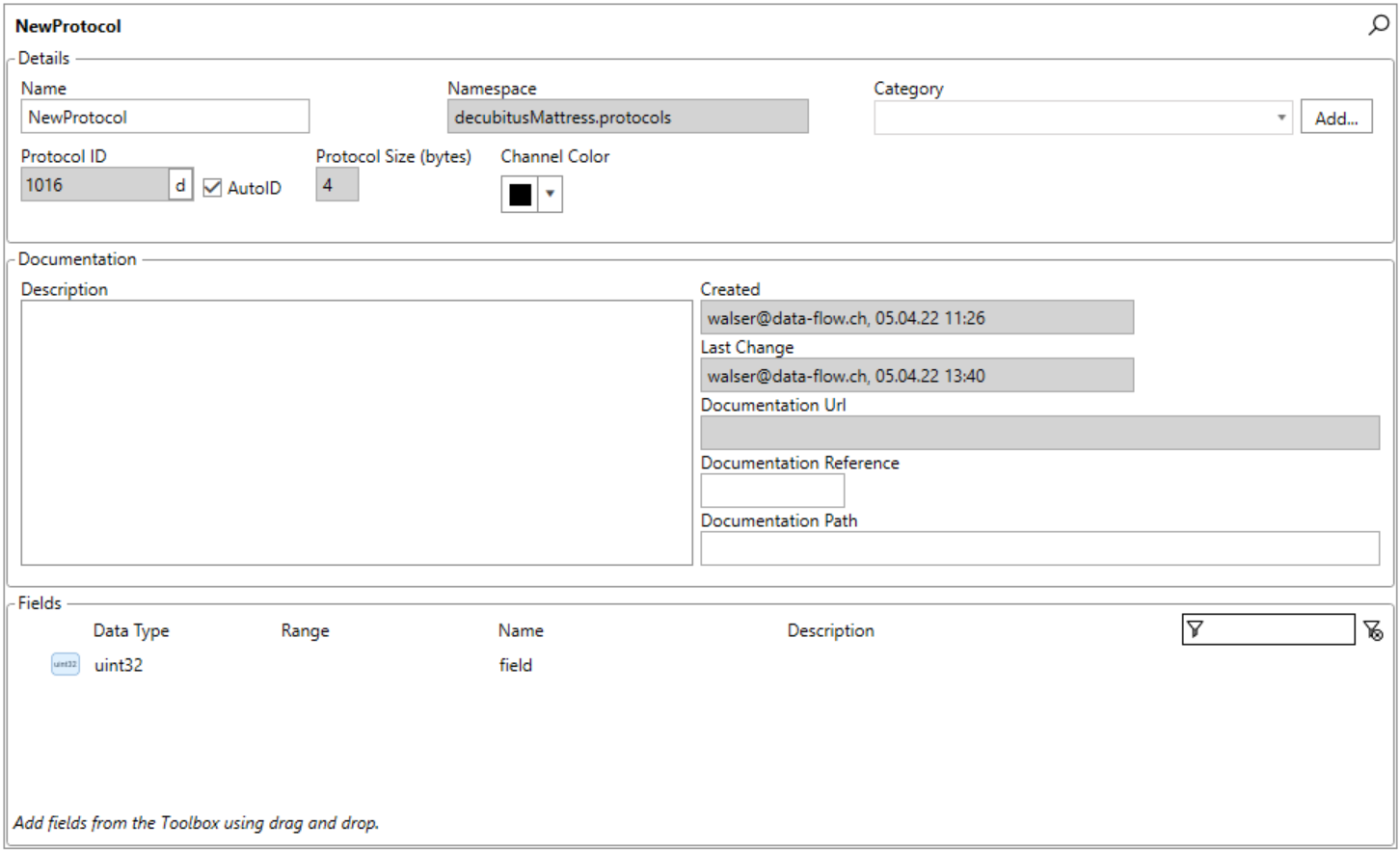1400x851 pixels.
Task: Click the search magnifier icon at top right
Action: pyautogui.click(x=1379, y=25)
